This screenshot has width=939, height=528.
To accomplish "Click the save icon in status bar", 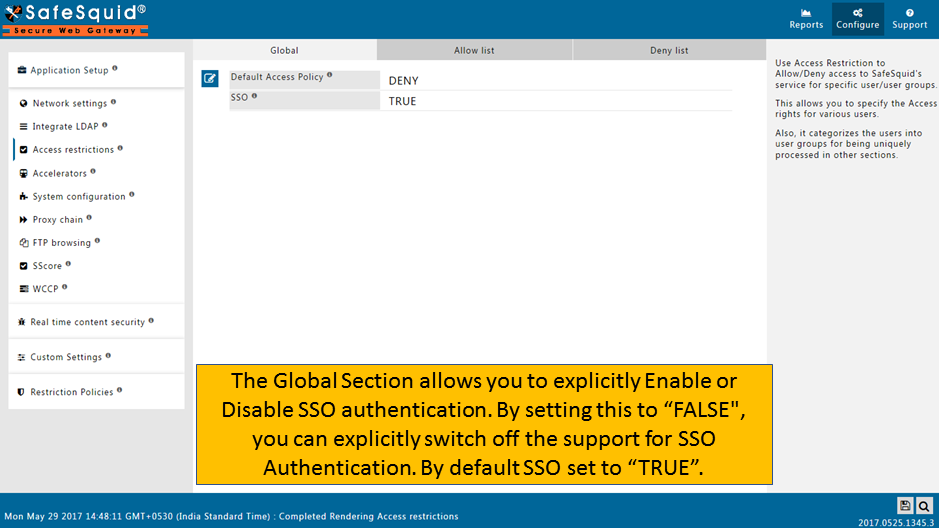I will 905,506.
